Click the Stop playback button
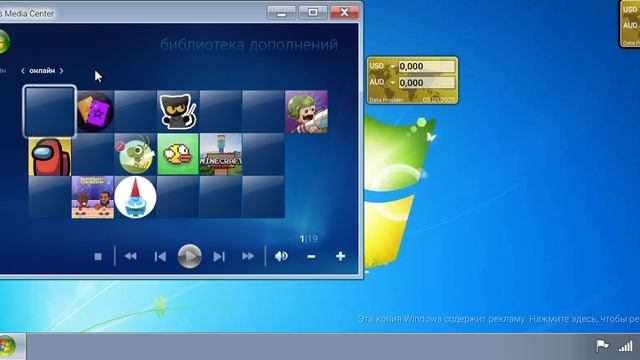Image resolution: width=640 pixels, height=360 pixels. (98, 256)
